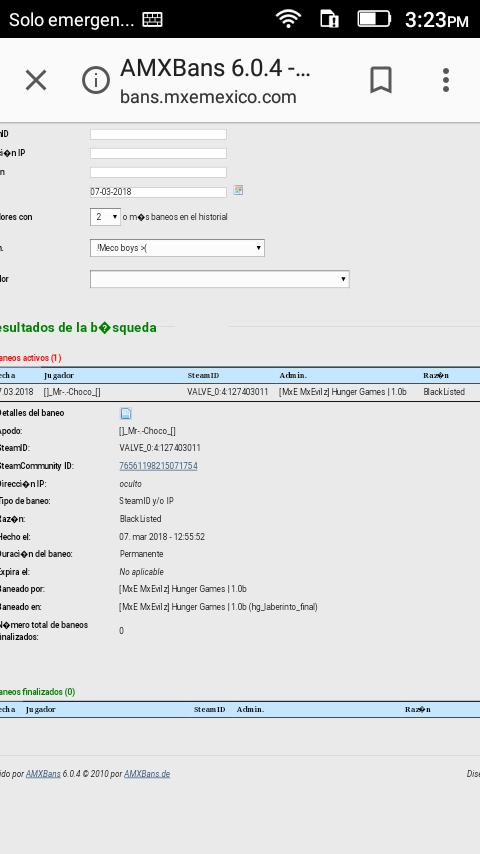Screen dimensions: 480x854
Task: Open the calendar date picker icon
Action: coord(238,190)
